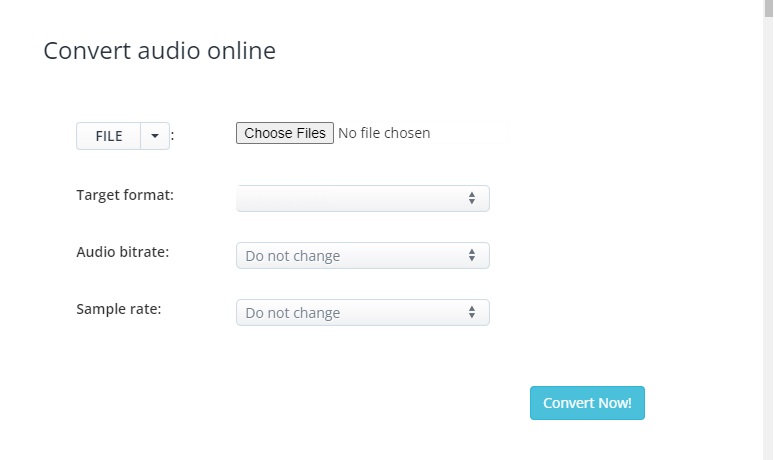Click the vertical scrollbar track
Viewport: 774px width, 460px height.
coord(767,250)
